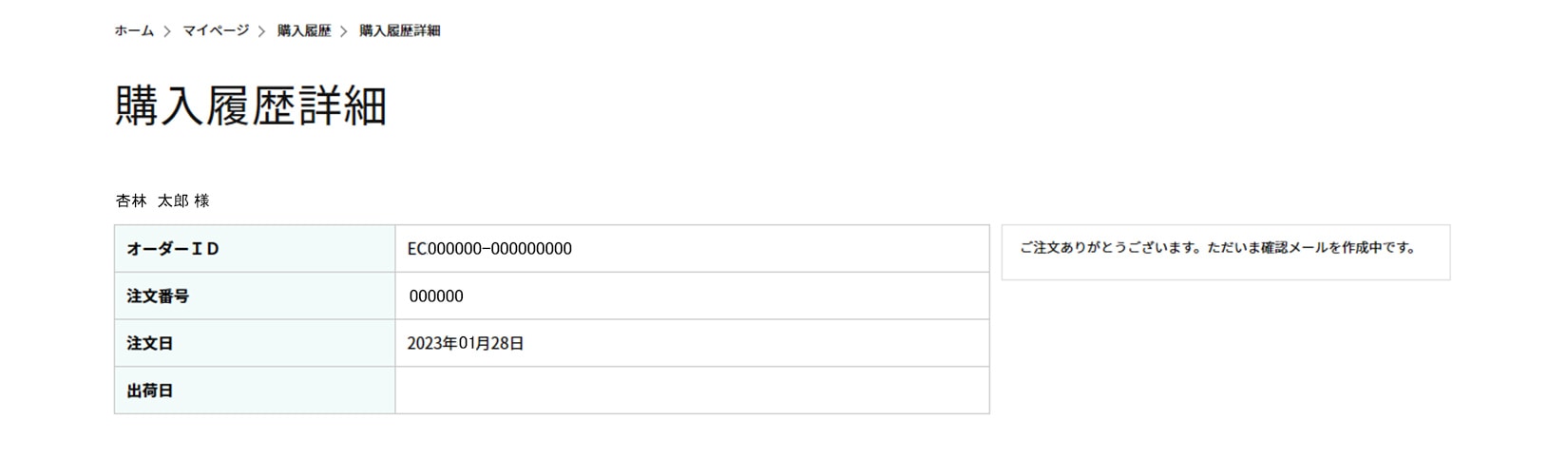Screen dimensions: 1568x458
Task: Click the 注文日 header cell
Action: click(255, 343)
